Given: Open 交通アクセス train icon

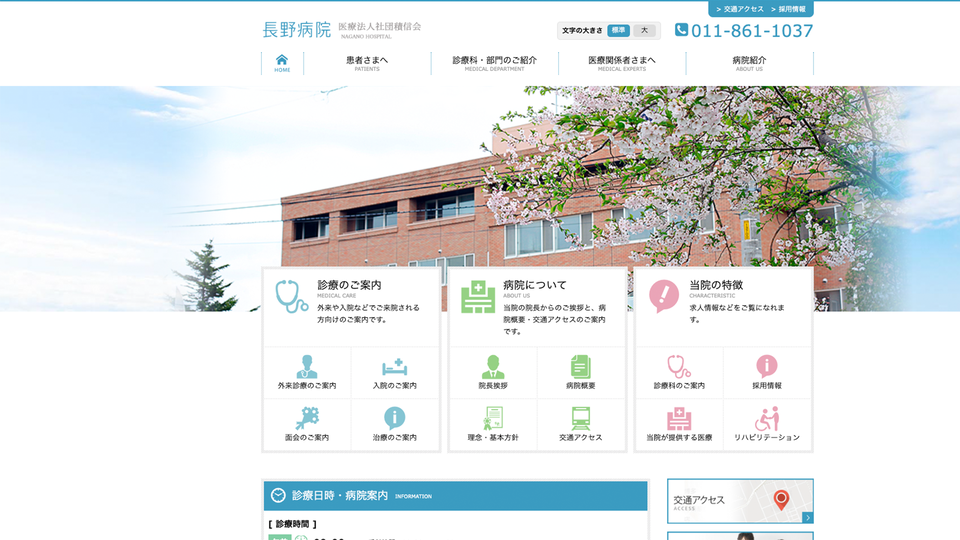Looking at the screenshot, I should click(x=581, y=419).
